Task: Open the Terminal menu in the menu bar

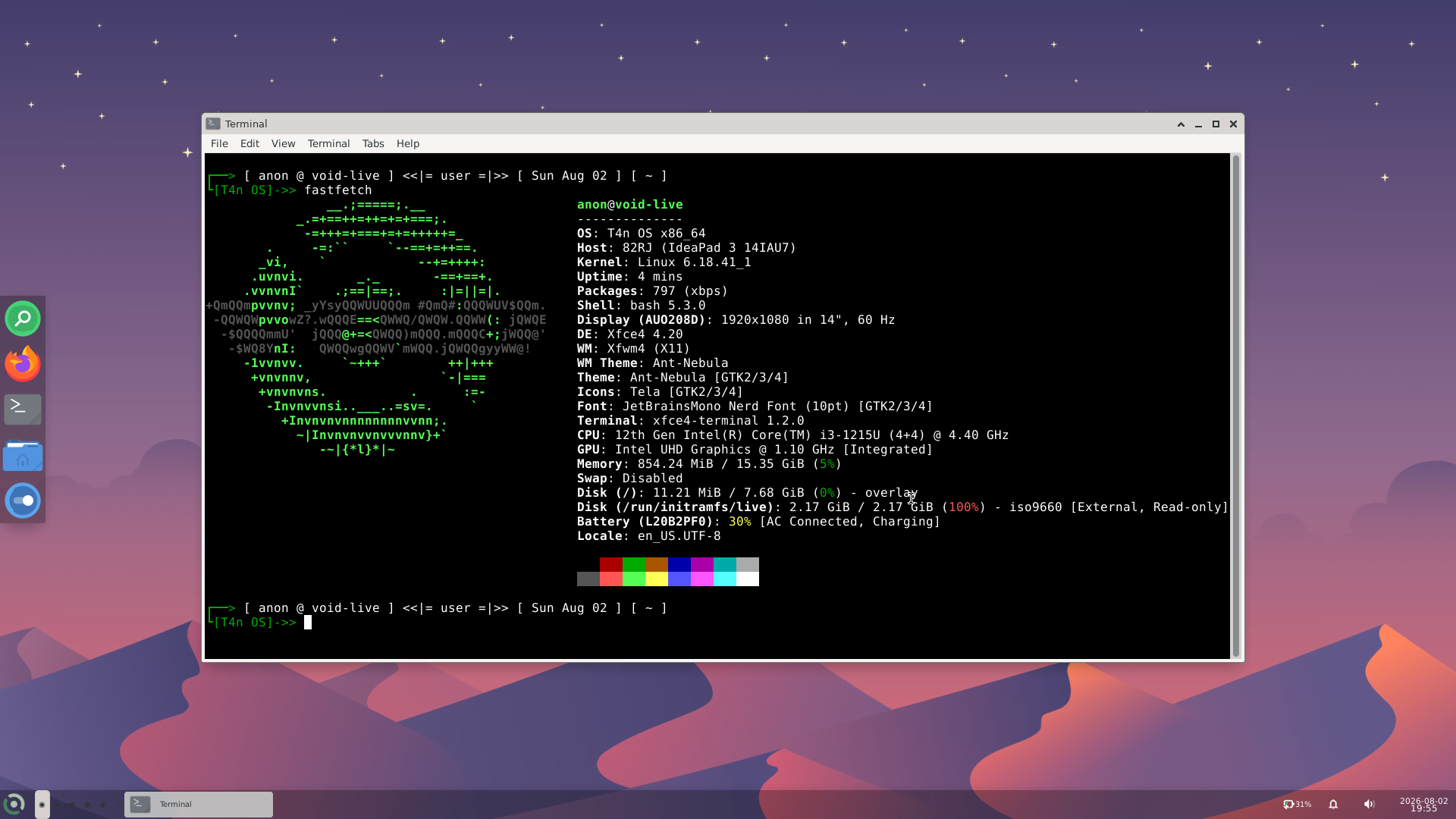Action: pyautogui.click(x=328, y=143)
